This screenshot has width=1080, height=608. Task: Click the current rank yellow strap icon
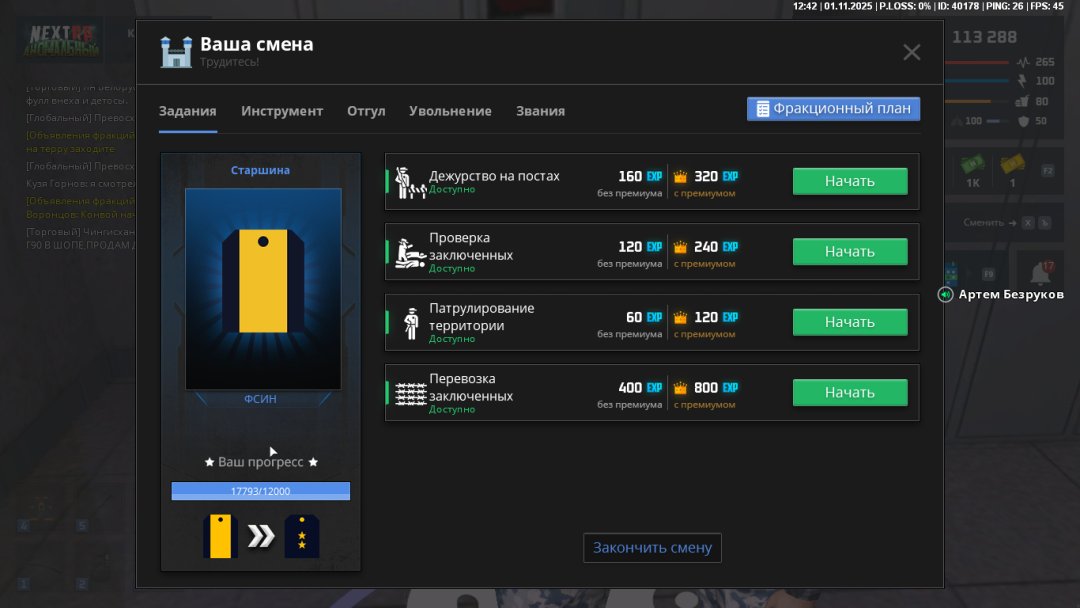(220, 536)
